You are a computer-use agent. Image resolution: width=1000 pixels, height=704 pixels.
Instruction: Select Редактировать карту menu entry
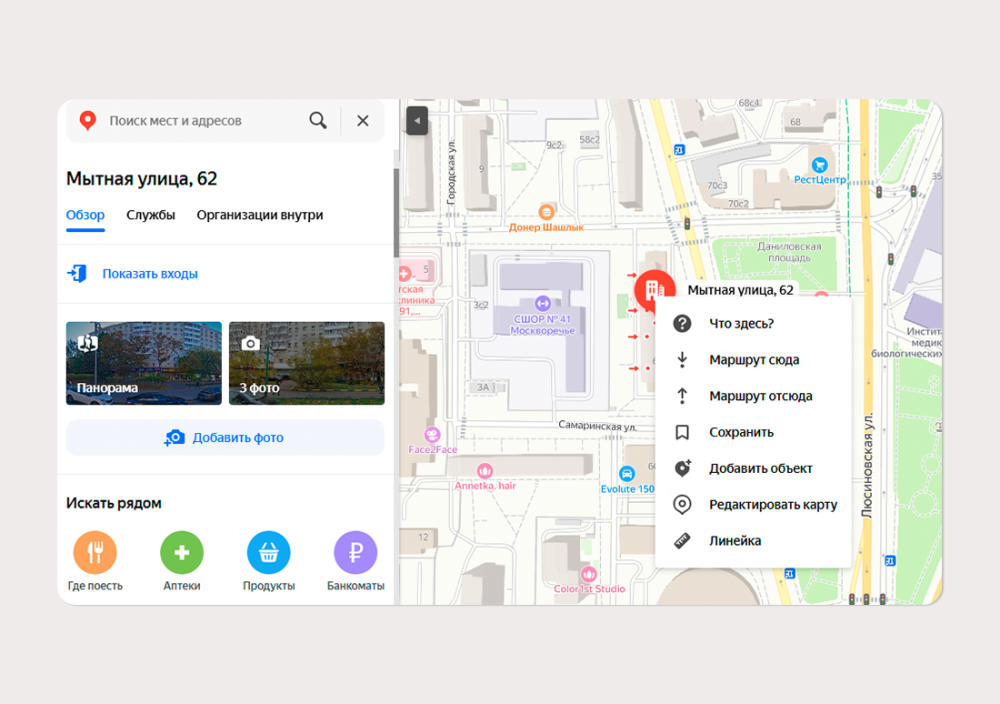[753, 504]
